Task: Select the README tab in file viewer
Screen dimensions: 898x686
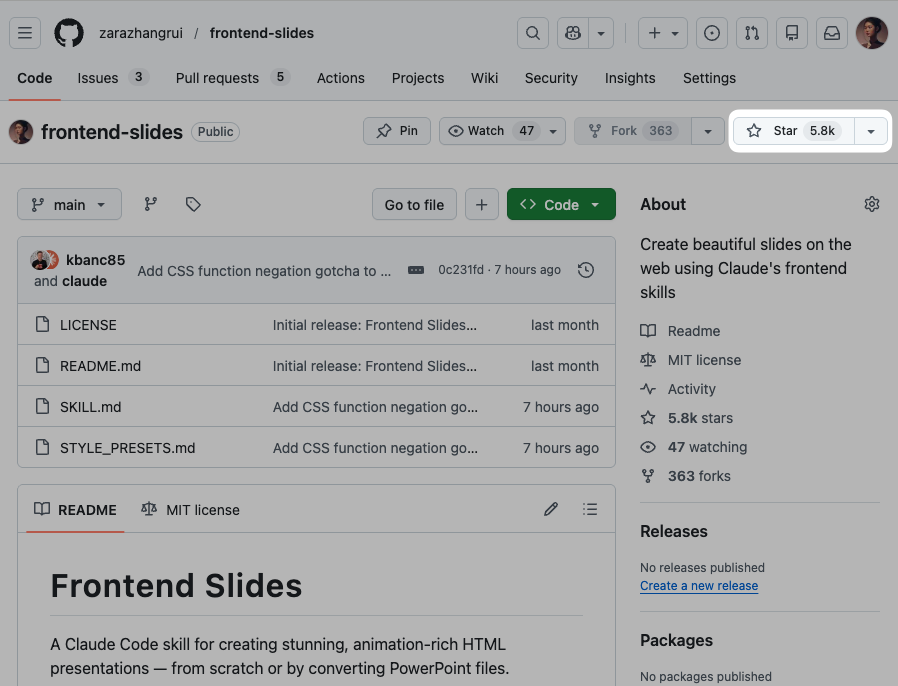Action: (x=76, y=510)
